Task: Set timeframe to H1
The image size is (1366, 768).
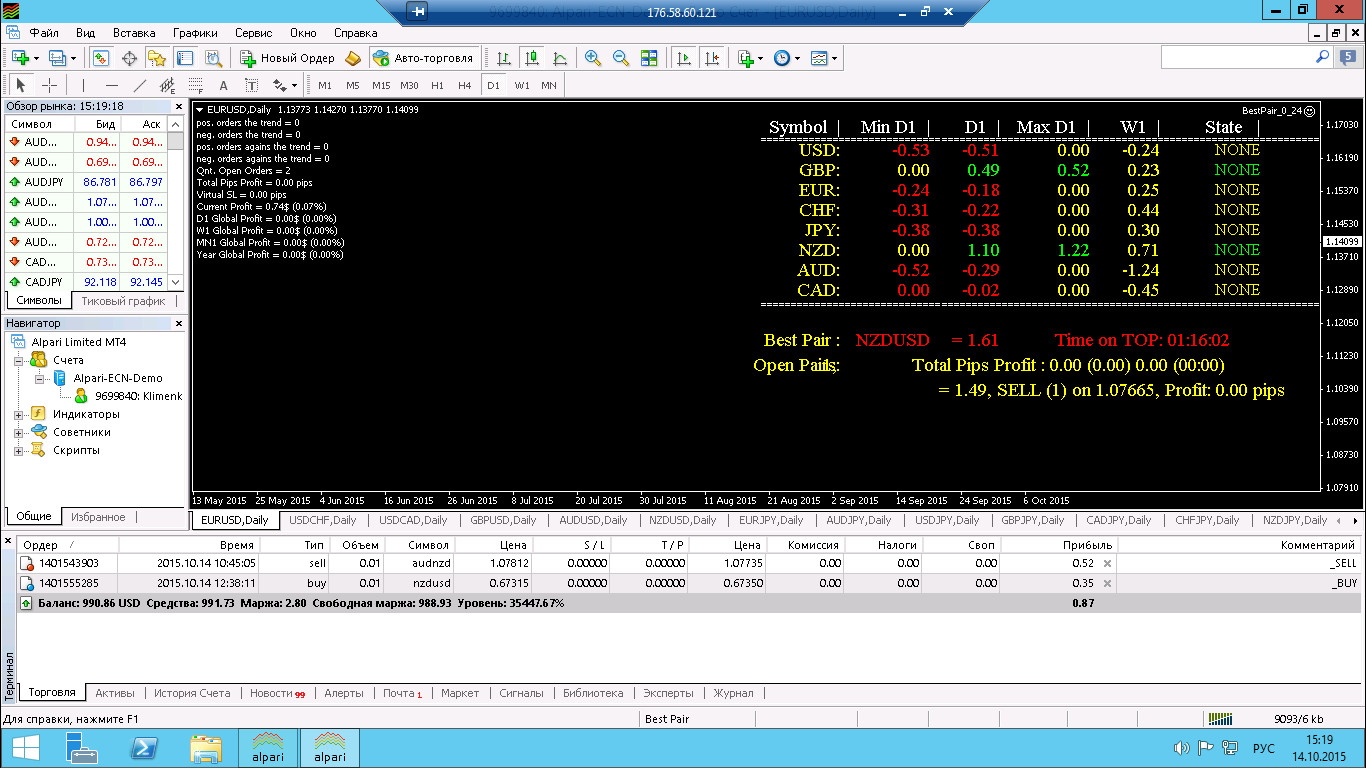Action: pos(437,86)
